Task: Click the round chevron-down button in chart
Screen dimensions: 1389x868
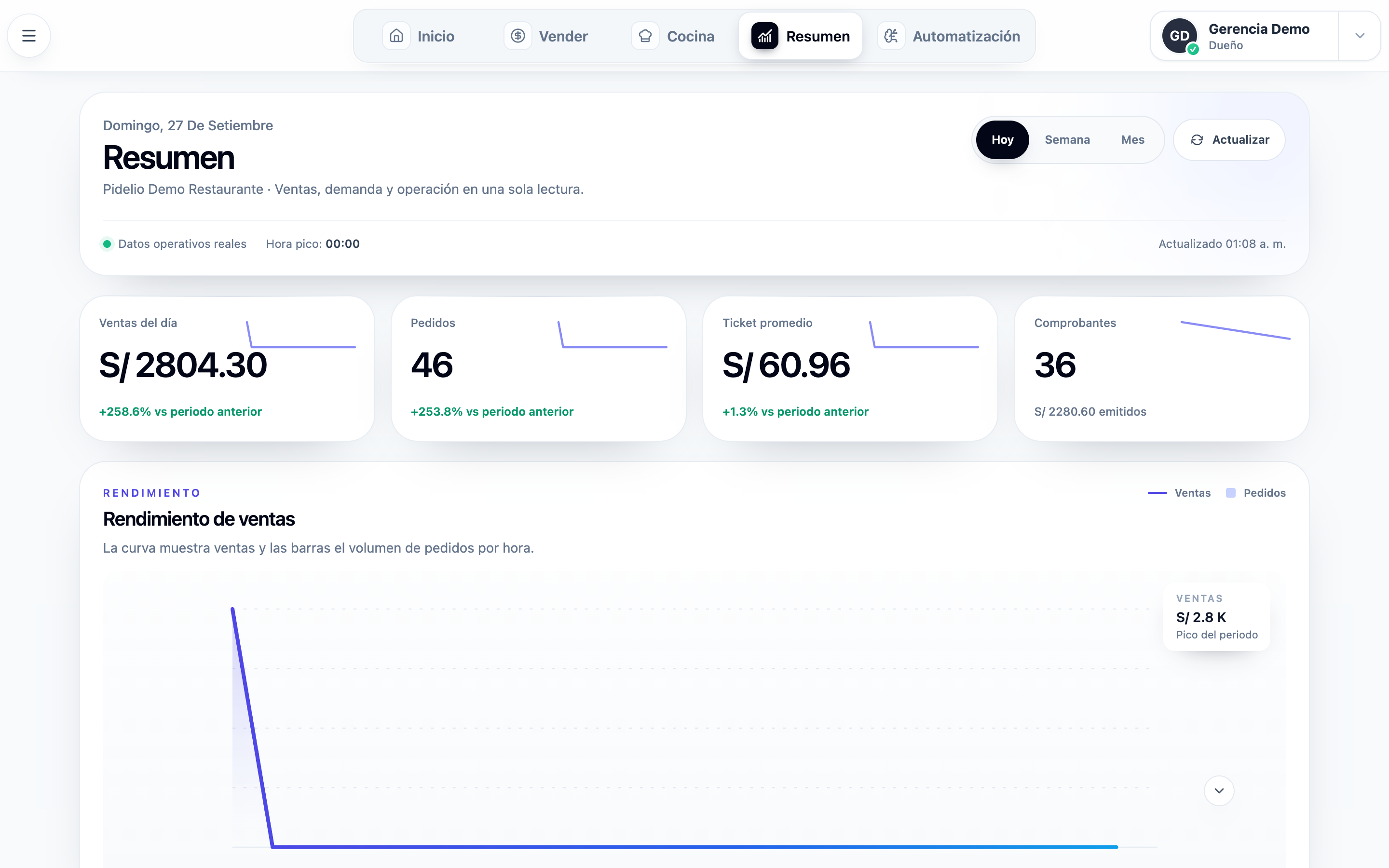Action: [1219, 791]
